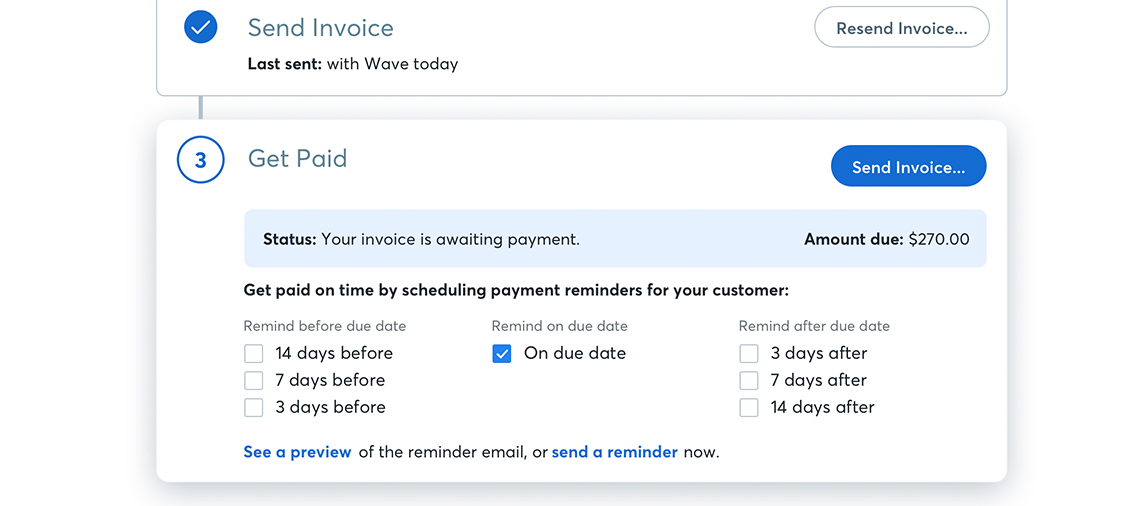Screen dimensions: 1130x506
Task: Click the step 3 circle icon
Action: tap(201, 160)
